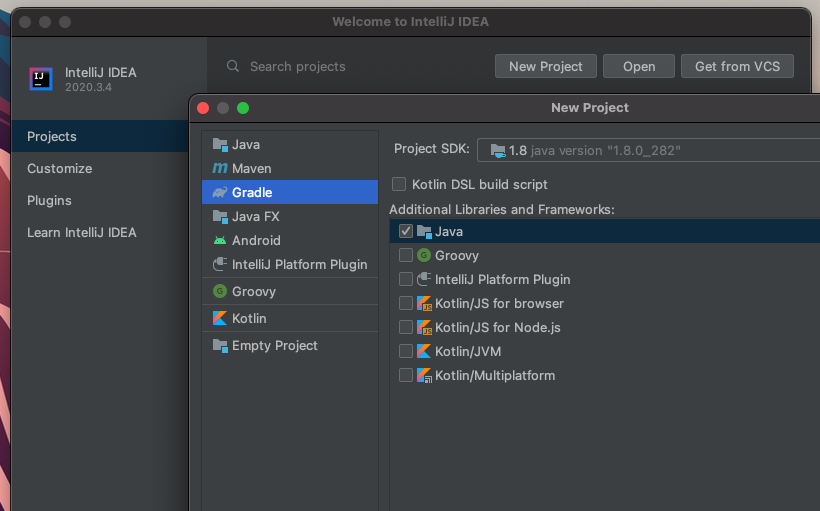Open Customize section in Welcome sidebar
This screenshot has height=511, width=820.
coord(100,168)
